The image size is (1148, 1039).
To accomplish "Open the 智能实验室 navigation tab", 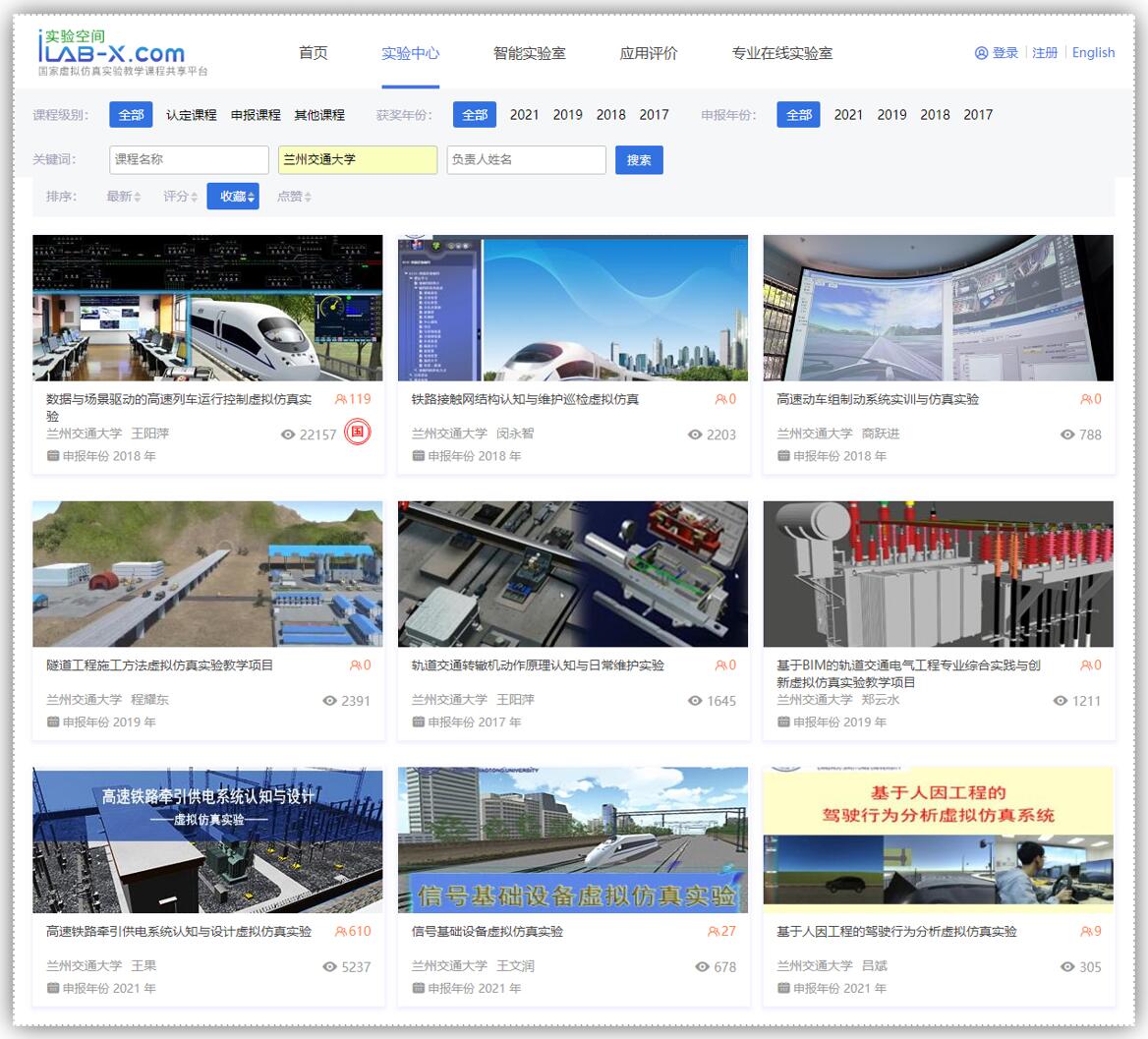I will [529, 53].
